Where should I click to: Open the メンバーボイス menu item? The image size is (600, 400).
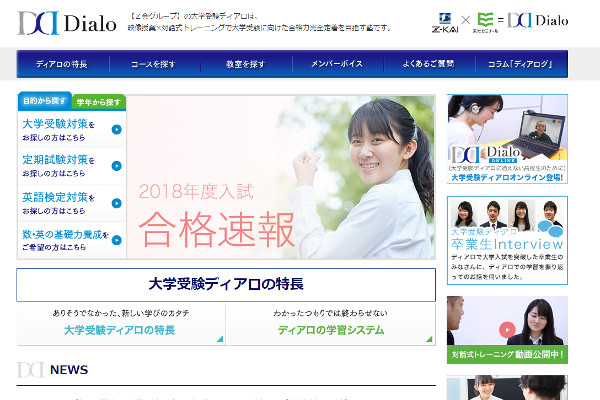[337, 64]
